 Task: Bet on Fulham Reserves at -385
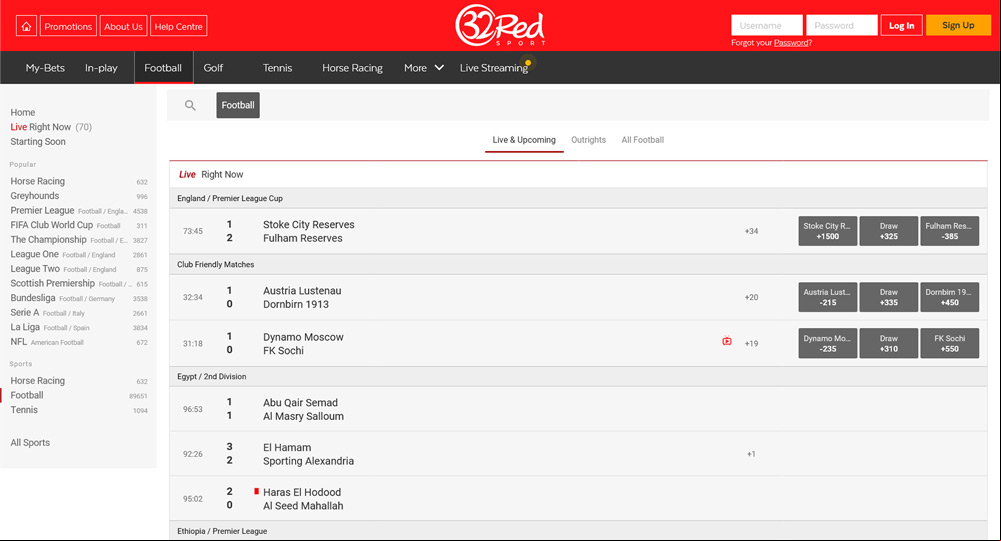pos(949,231)
